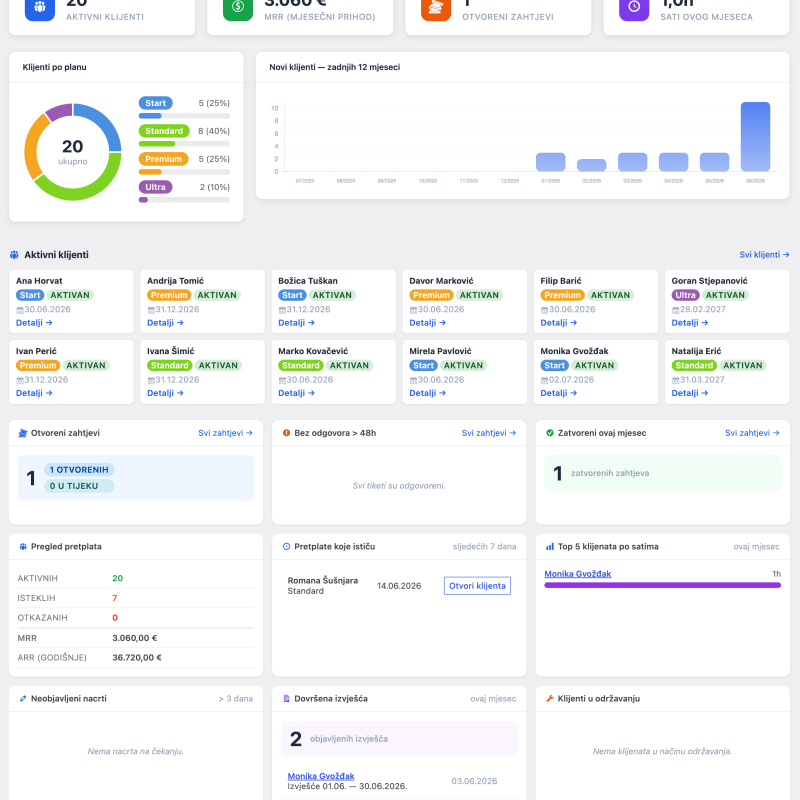Screen dimensions: 800x800
Task: Open Detalji for Marko Kovačević
Action: 296,393
